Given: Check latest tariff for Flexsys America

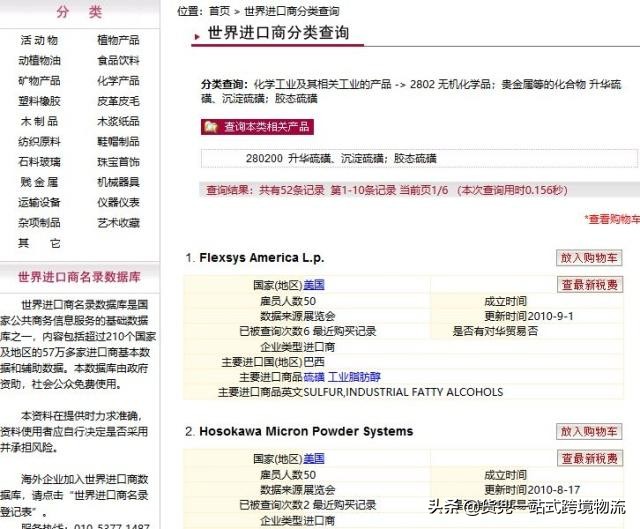Looking at the screenshot, I should click(590, 285).
